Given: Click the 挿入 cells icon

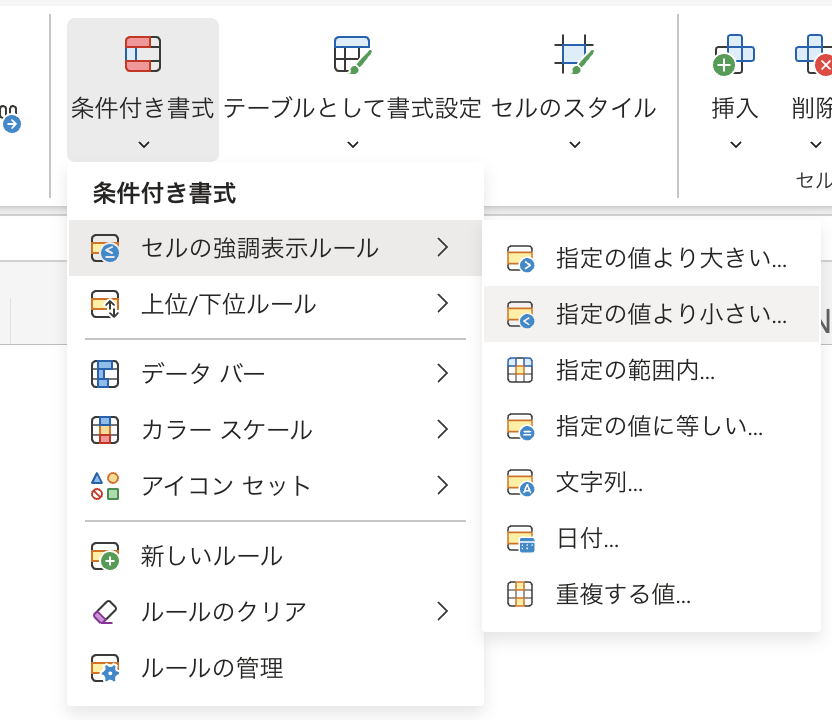Looking at the screenshot, I should pyautogui.click(x=734, y=54).
